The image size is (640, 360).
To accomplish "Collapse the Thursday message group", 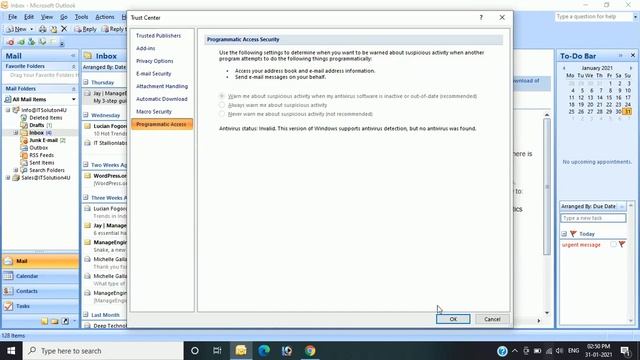I will tap(86, 82).
